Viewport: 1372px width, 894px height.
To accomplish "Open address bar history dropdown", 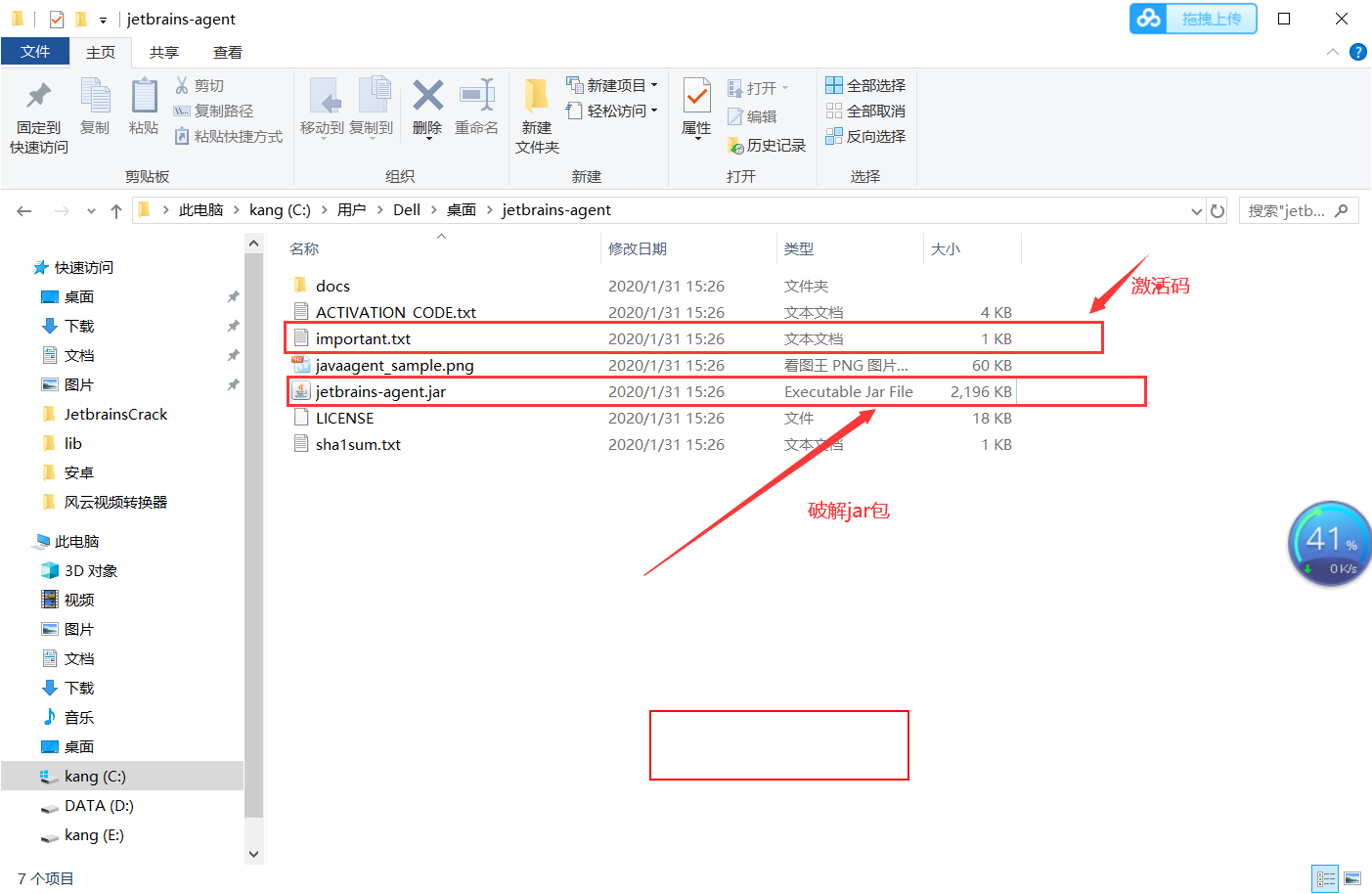I will pos(1197,210).
